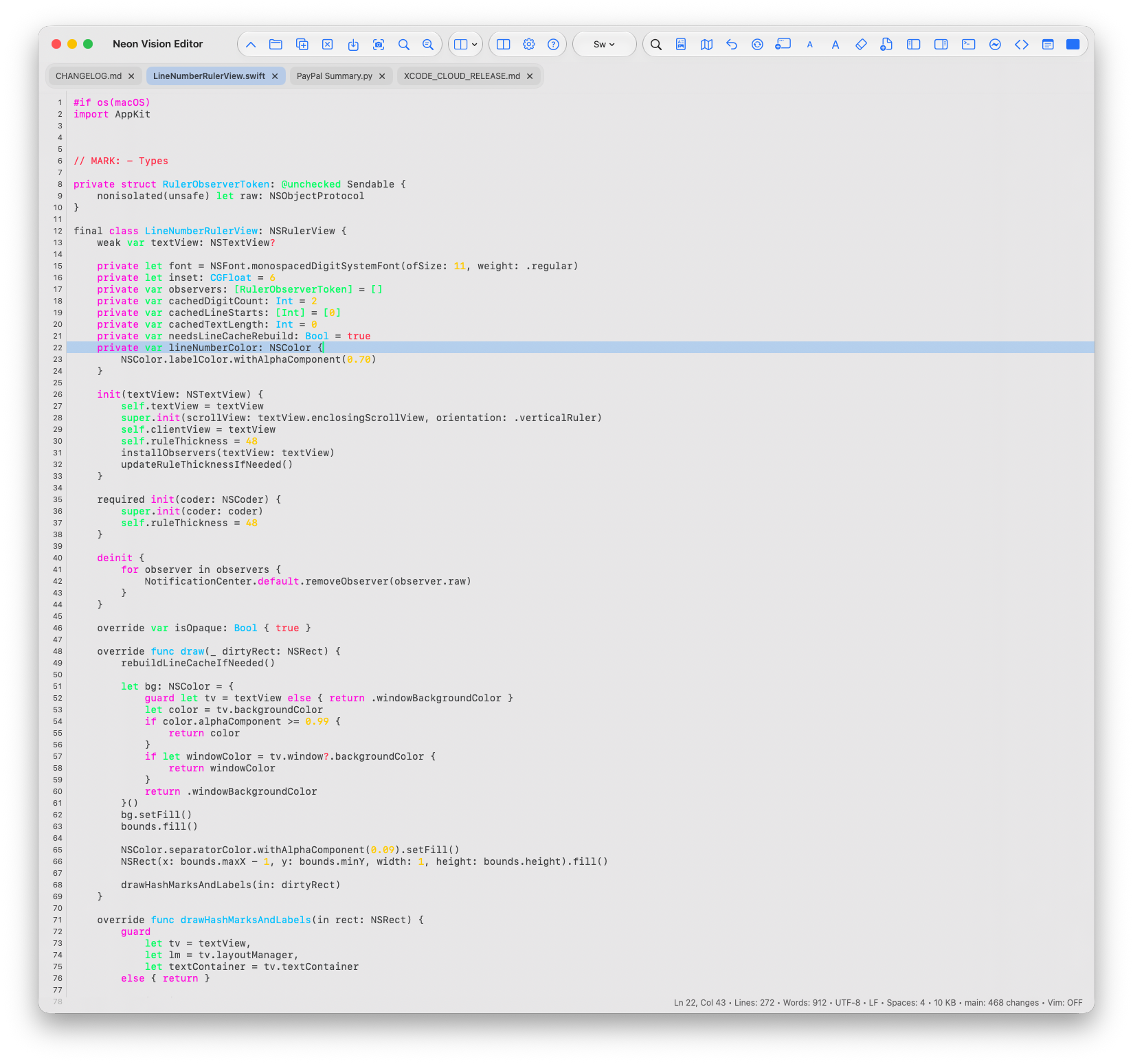The image size is (1133, 1064).
Task: Click the 'Neon Vision Editor' window title
Action: (x=158, y=44)
